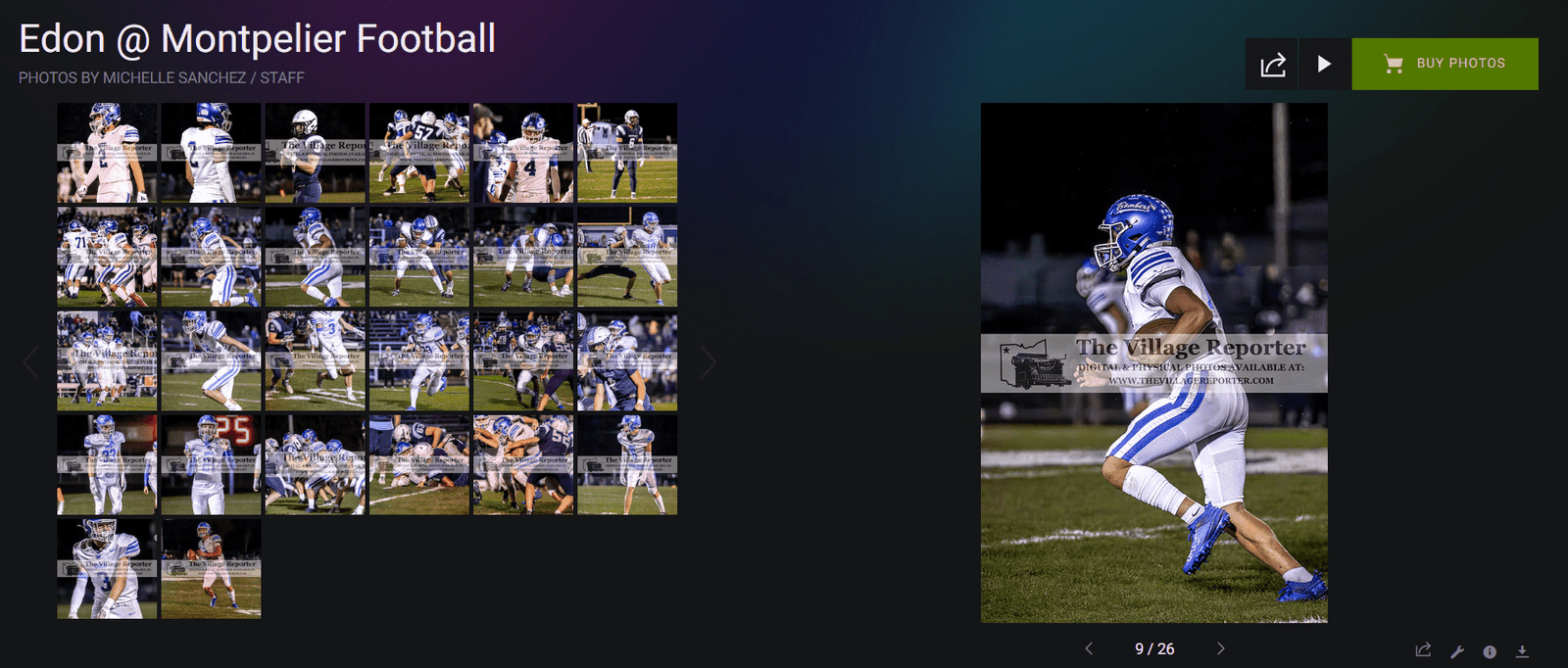Go back in thumbnail grid with left arrow
This screenshot has width=1568, height=668.
pyautogui.click(x=30, y=361)
